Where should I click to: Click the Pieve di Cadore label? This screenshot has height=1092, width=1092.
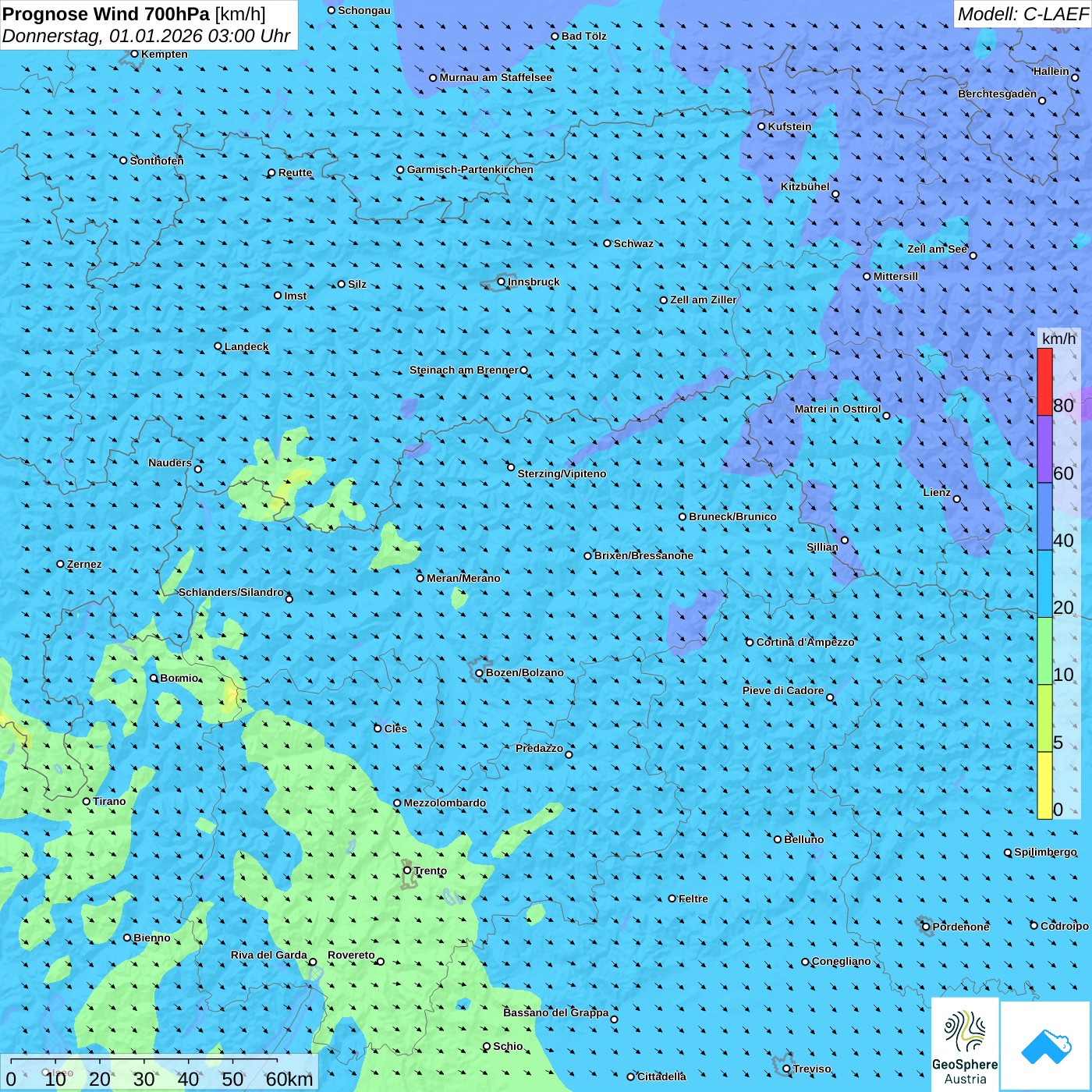point(783,690)
